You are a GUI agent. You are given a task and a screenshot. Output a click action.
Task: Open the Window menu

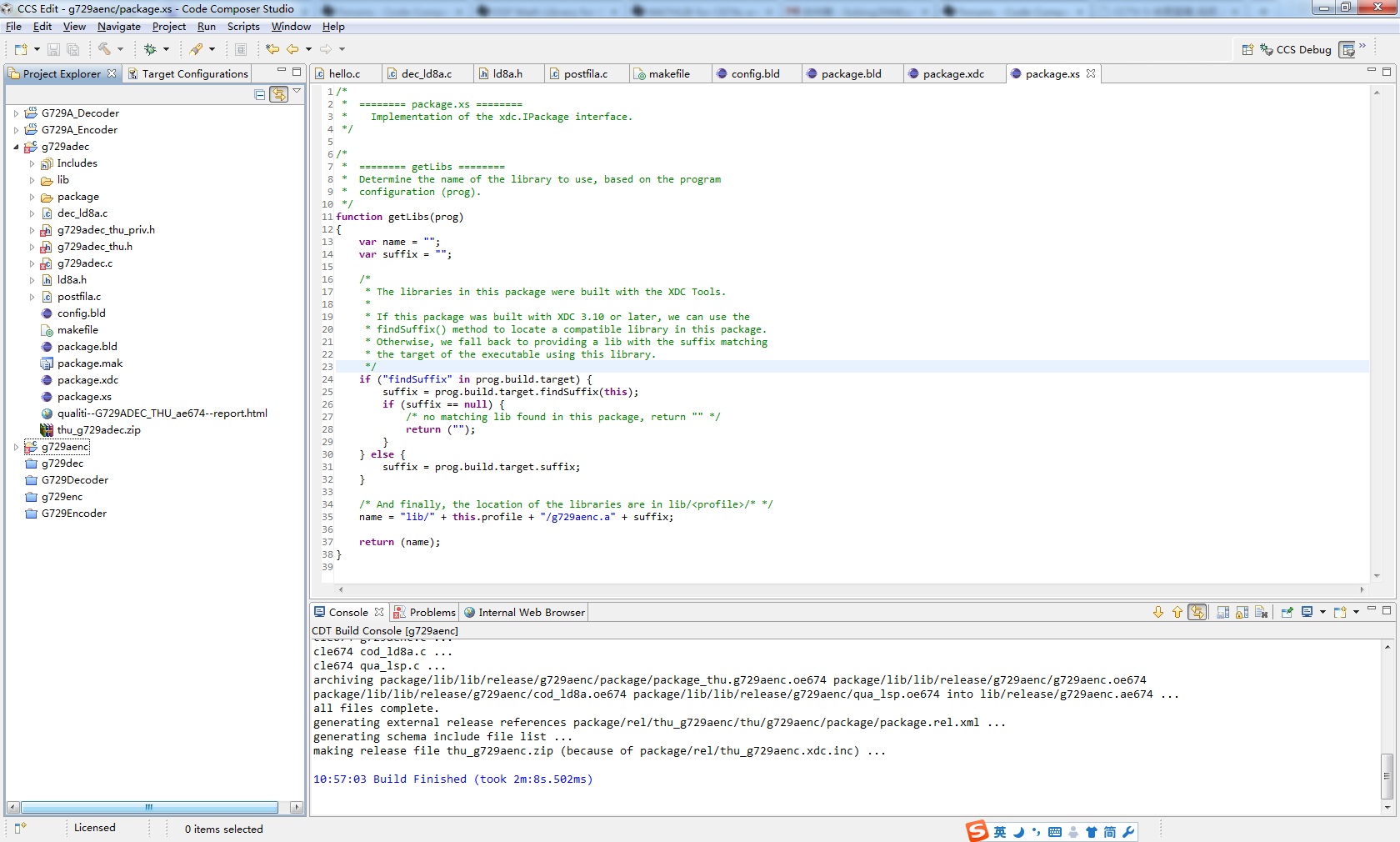[290, 27]
